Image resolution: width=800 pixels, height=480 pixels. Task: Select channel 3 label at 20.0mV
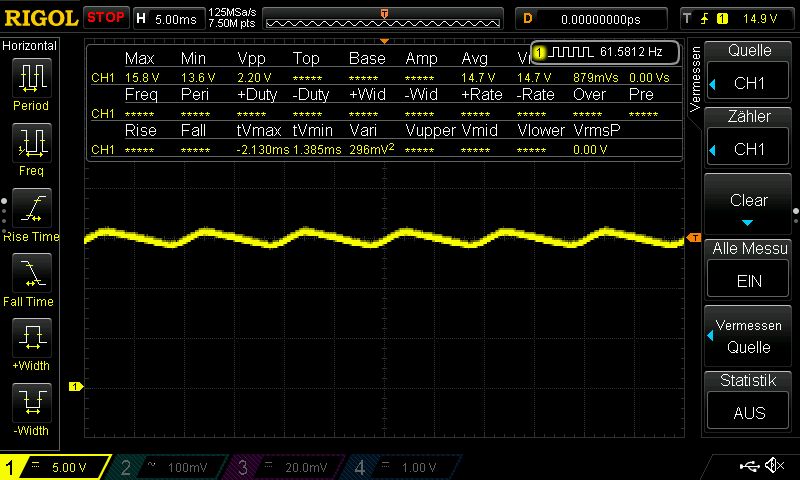tap(283, 467)
